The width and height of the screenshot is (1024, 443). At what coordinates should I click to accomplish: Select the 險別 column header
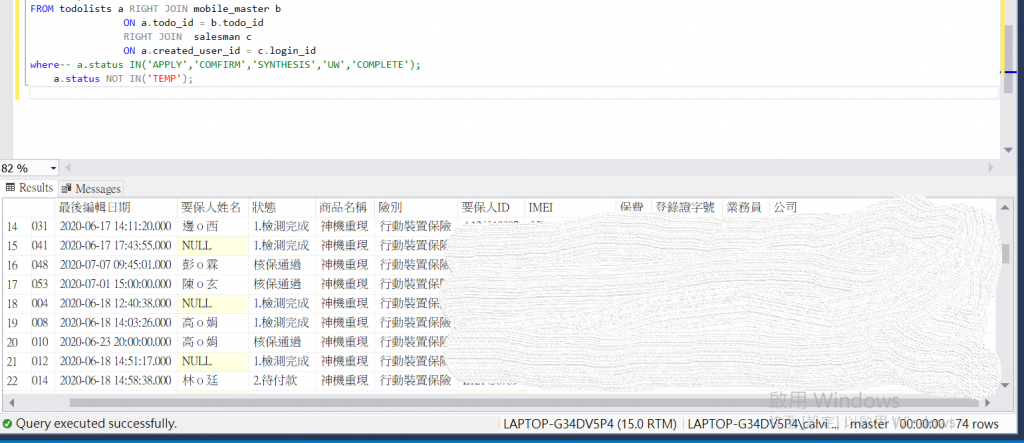pos(416,208)
